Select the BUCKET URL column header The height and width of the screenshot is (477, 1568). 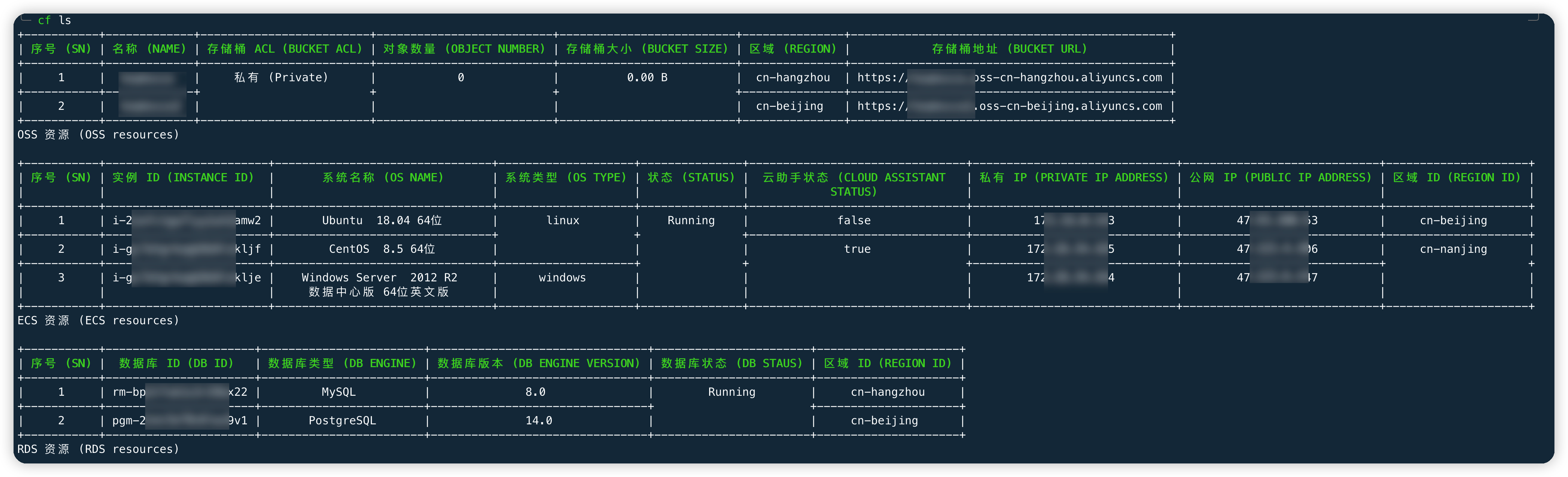(x=1009, y=49)
